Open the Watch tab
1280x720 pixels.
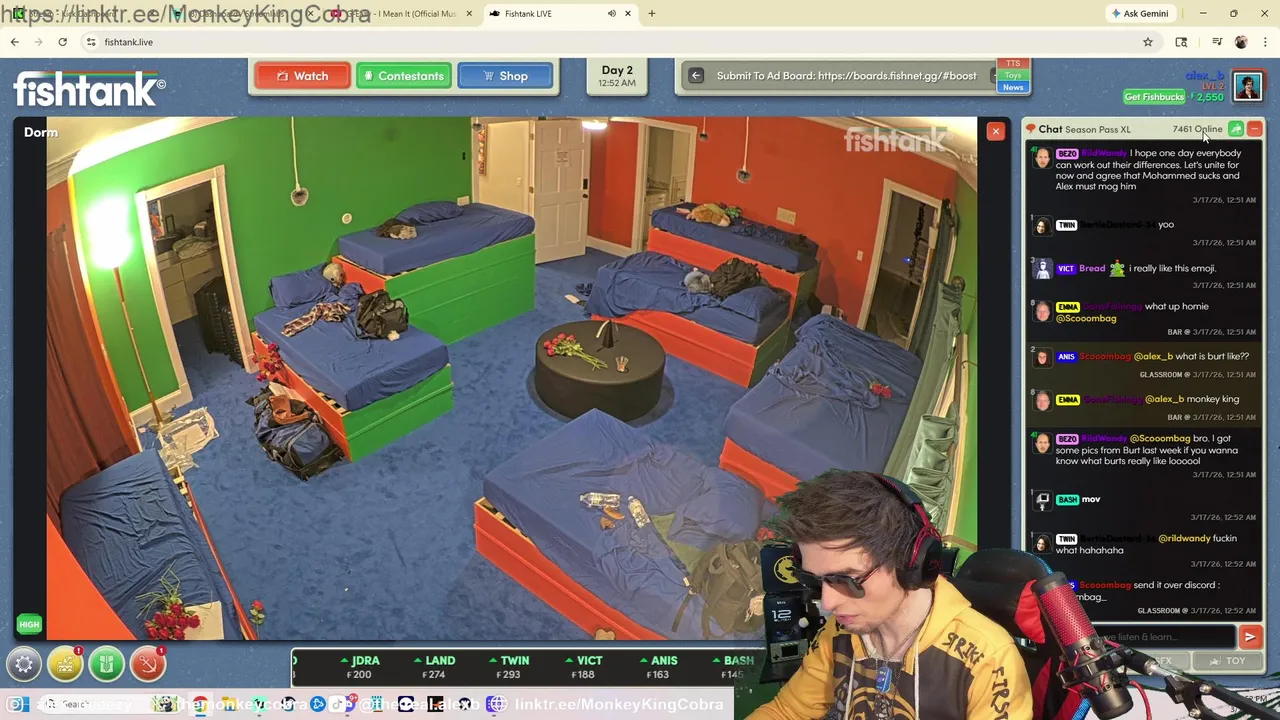coord(302,76)
